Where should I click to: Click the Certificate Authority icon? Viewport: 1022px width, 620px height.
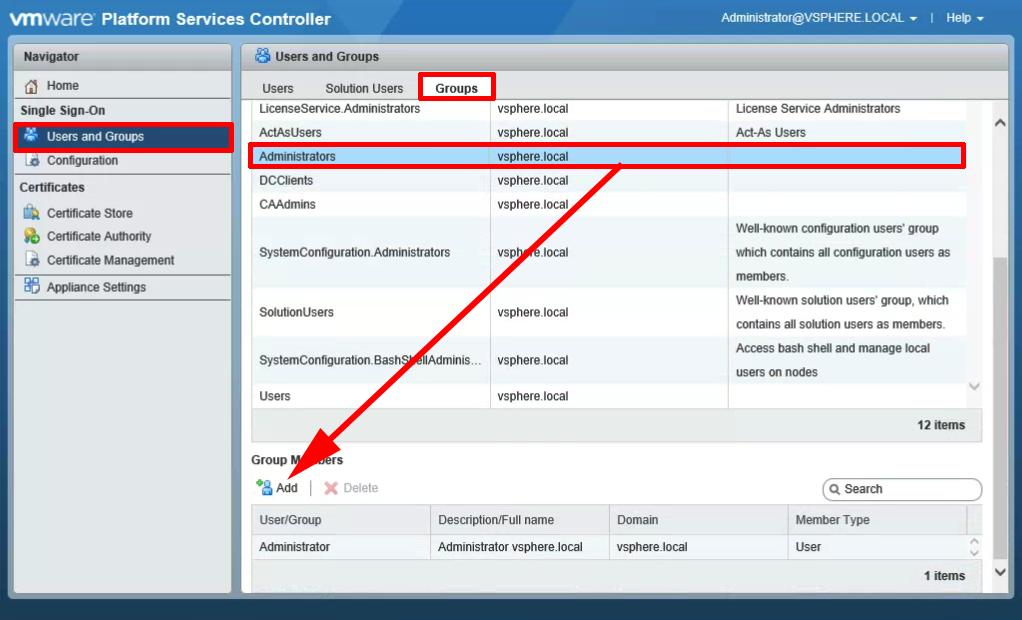(x=31, y=236)
